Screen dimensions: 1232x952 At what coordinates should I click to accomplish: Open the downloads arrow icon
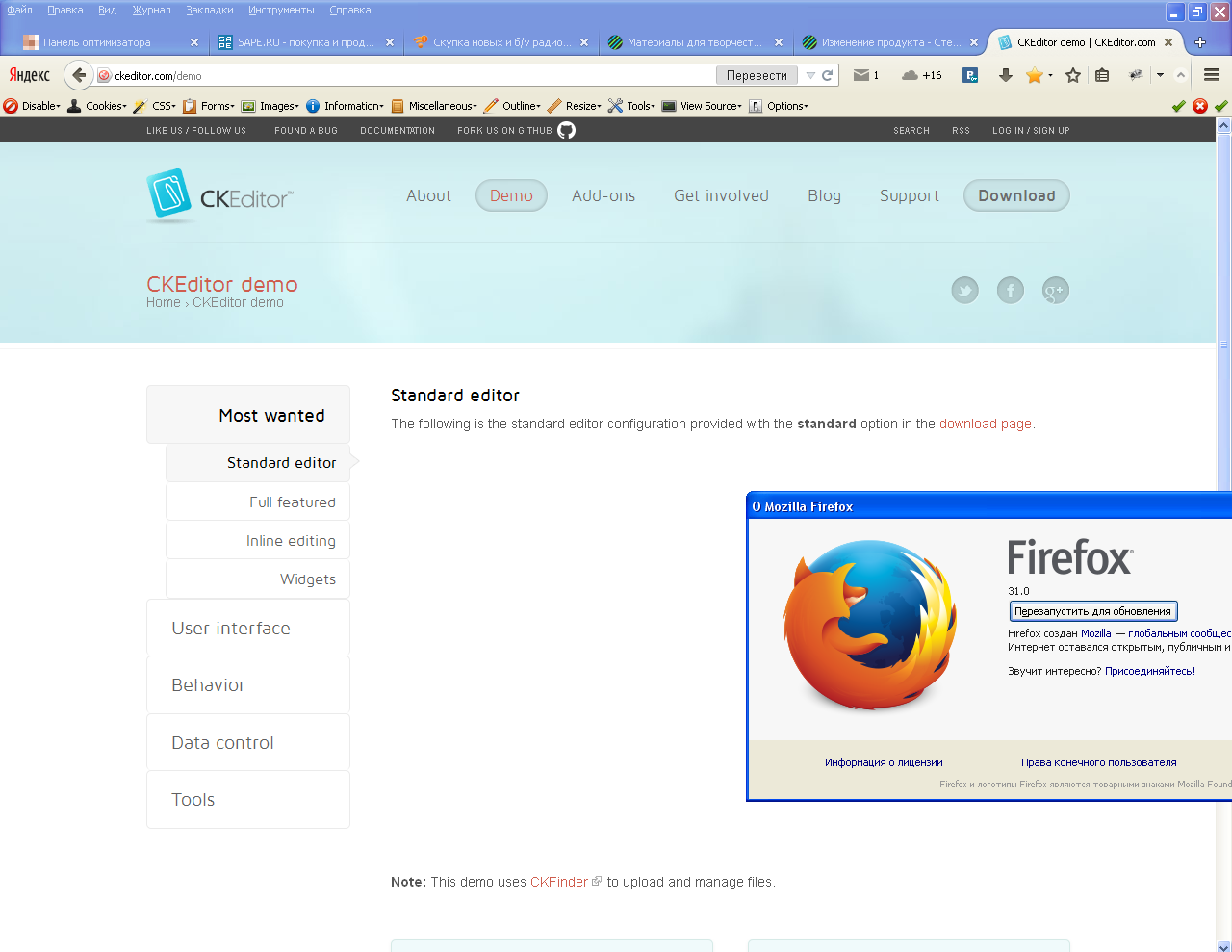tap(1005, 75)
